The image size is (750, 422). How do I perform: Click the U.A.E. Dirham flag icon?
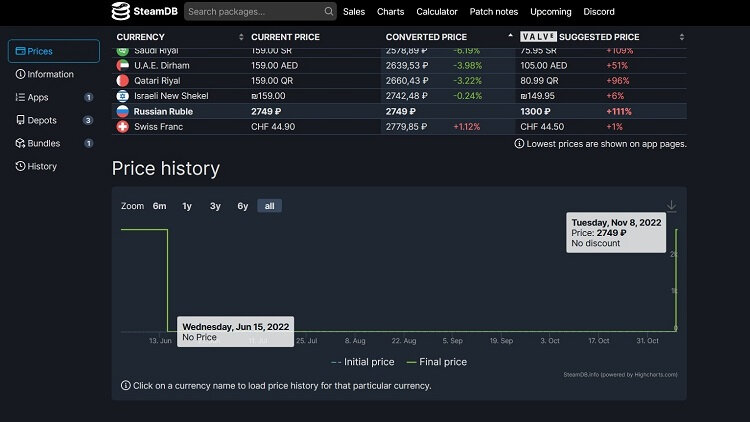tap(123, 66)
